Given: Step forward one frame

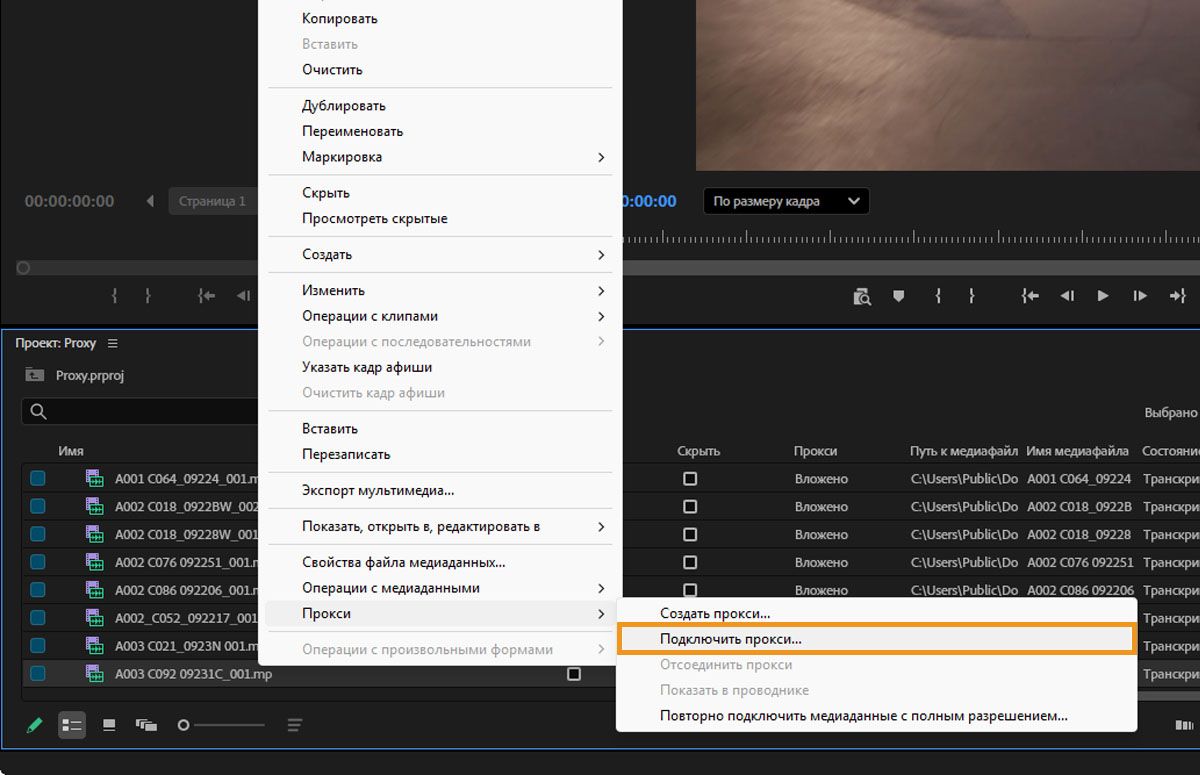Looking at the screenshot, I should coord(1139,296).
